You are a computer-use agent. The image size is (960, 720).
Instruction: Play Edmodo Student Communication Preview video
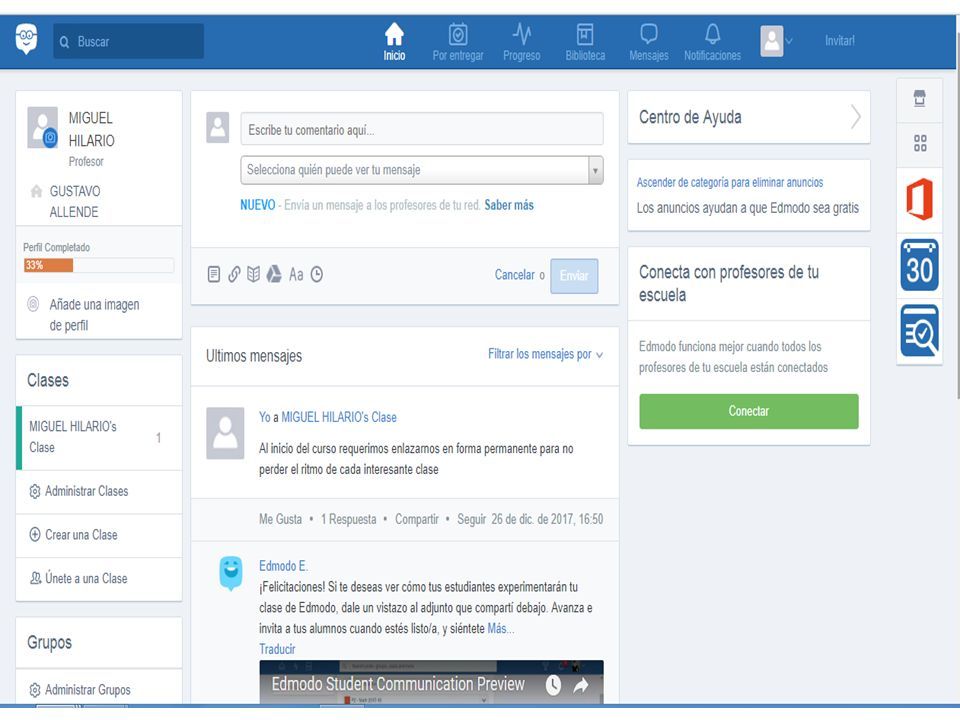[x=431, y=682]
